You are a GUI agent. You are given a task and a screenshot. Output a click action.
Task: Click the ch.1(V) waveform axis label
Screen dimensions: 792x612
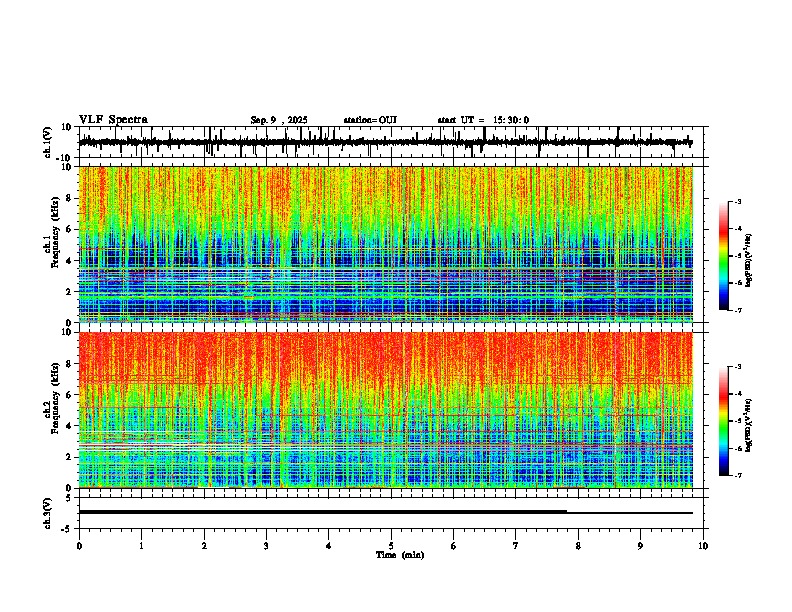(47, 142)
